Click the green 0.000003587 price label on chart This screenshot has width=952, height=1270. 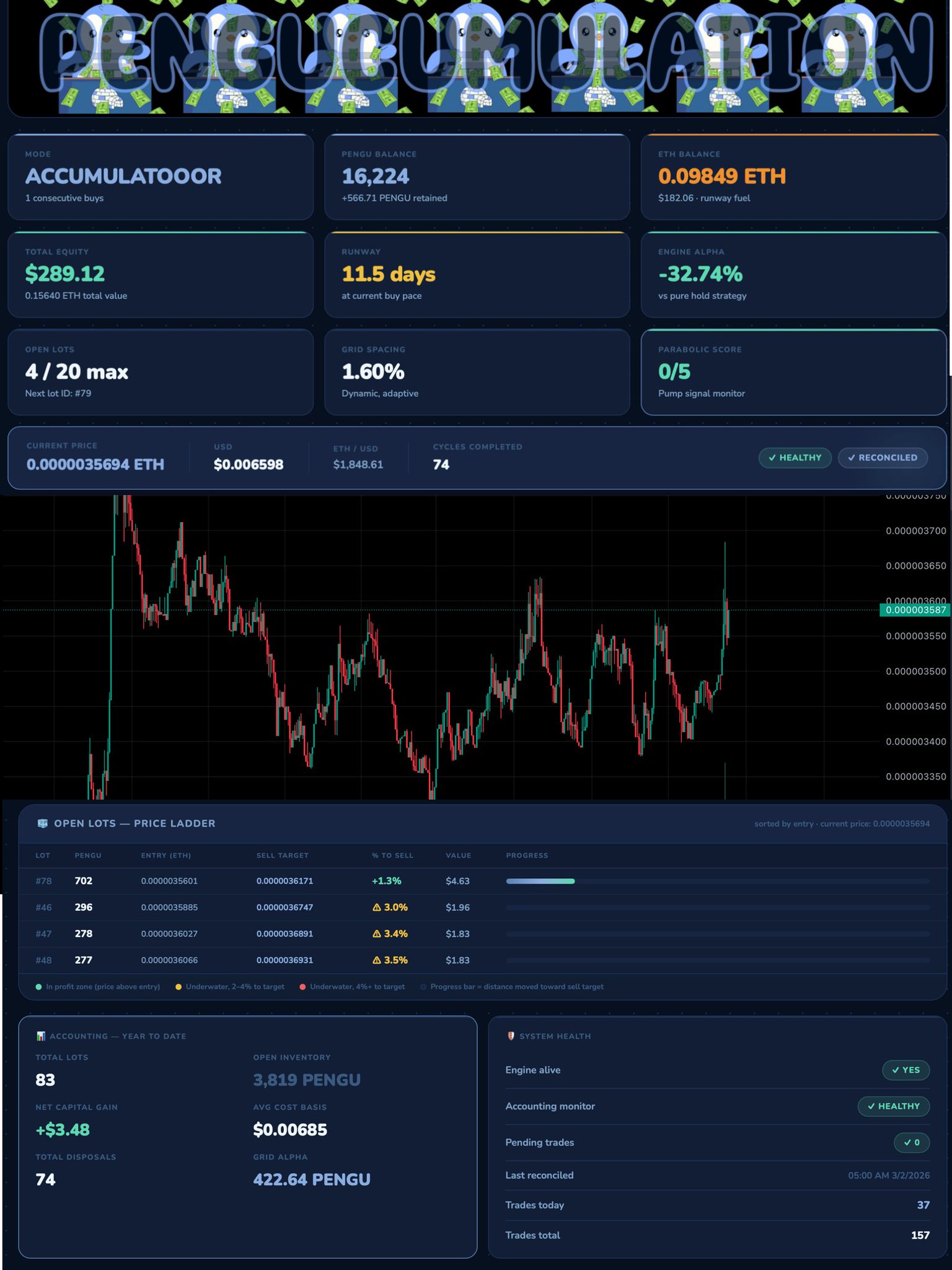click(x=915, y=610)
